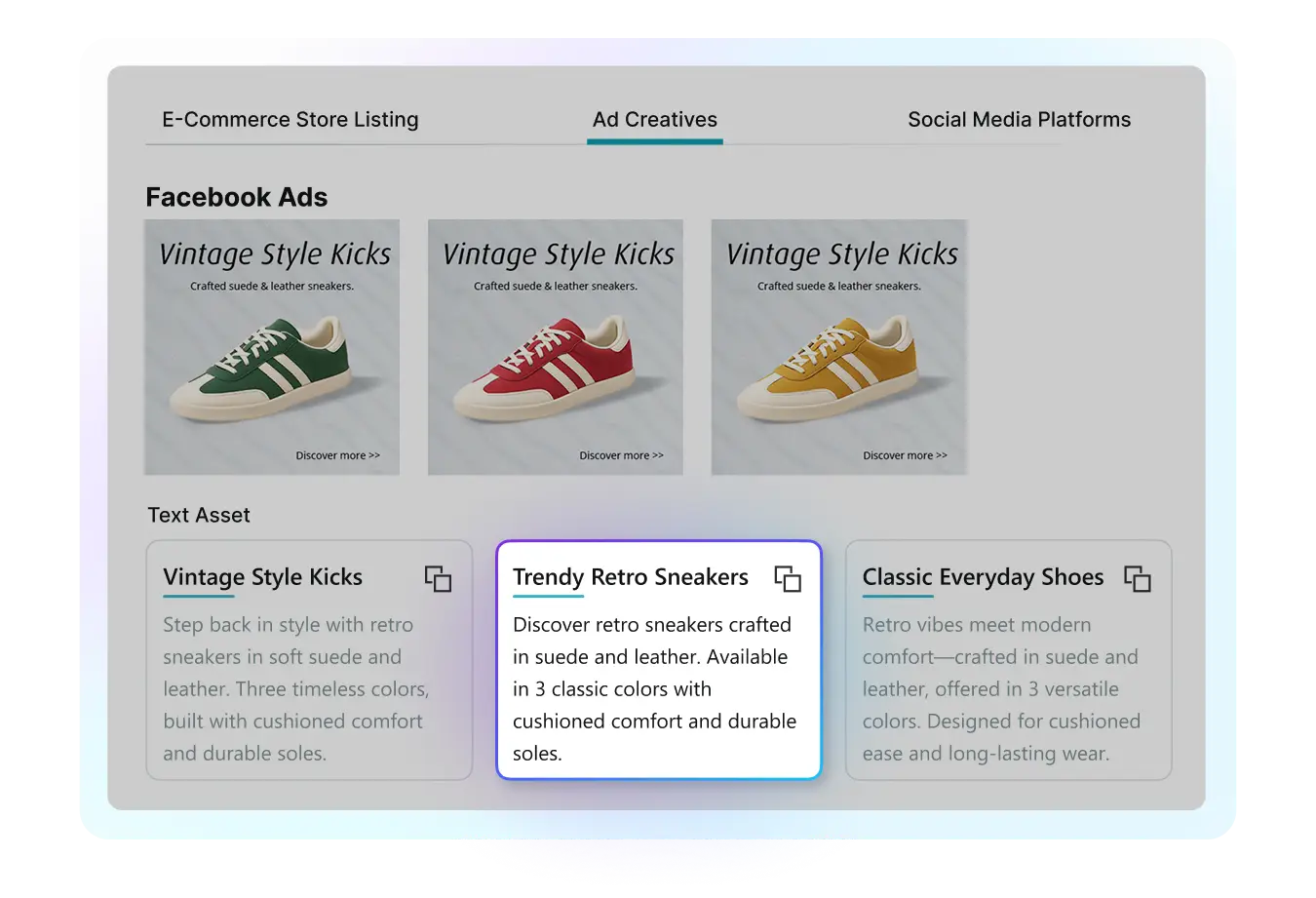The width and height of the screenshot is (1316, 898).
Task: Copy the Classic Everyday Shoes text asset
Action: tap(1138, 578)
